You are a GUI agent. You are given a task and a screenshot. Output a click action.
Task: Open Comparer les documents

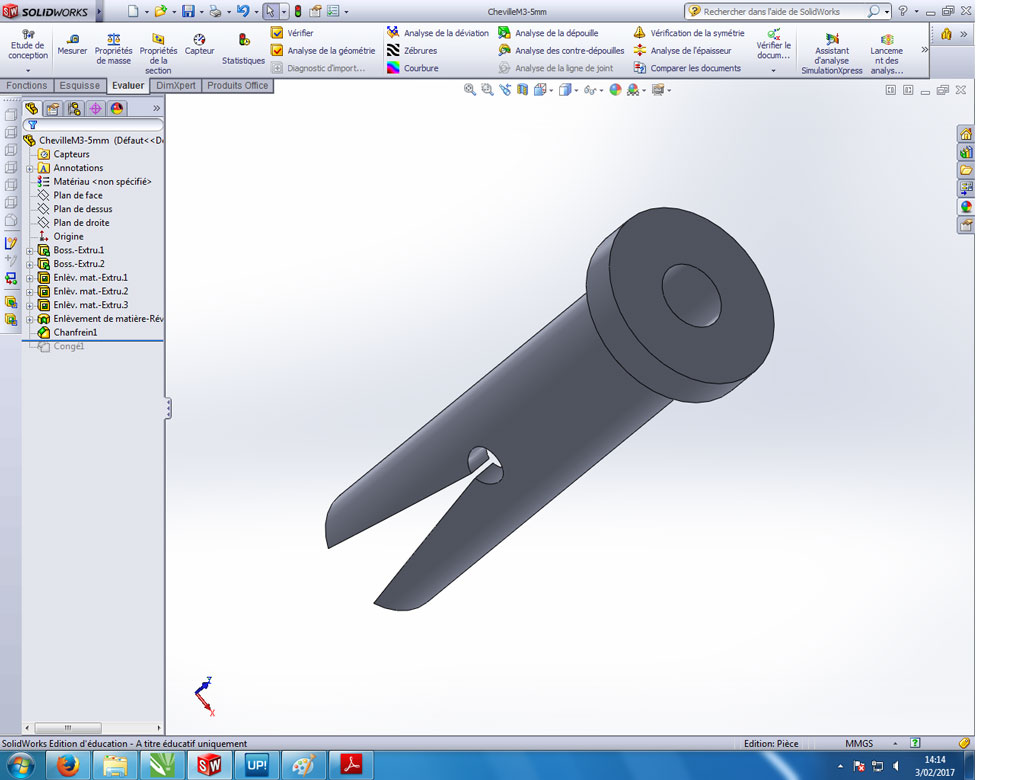[x=687, y=68]
